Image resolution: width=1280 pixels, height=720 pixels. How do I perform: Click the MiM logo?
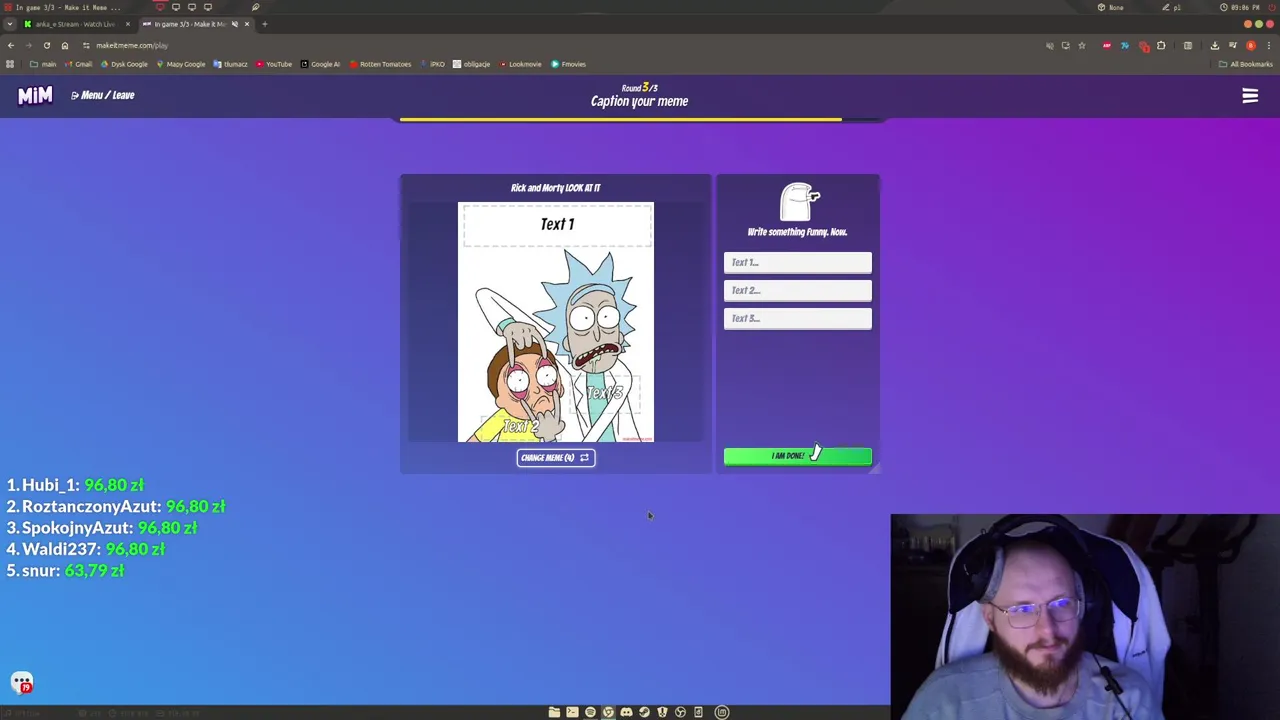pyautogui.click(x=35, y=95)
